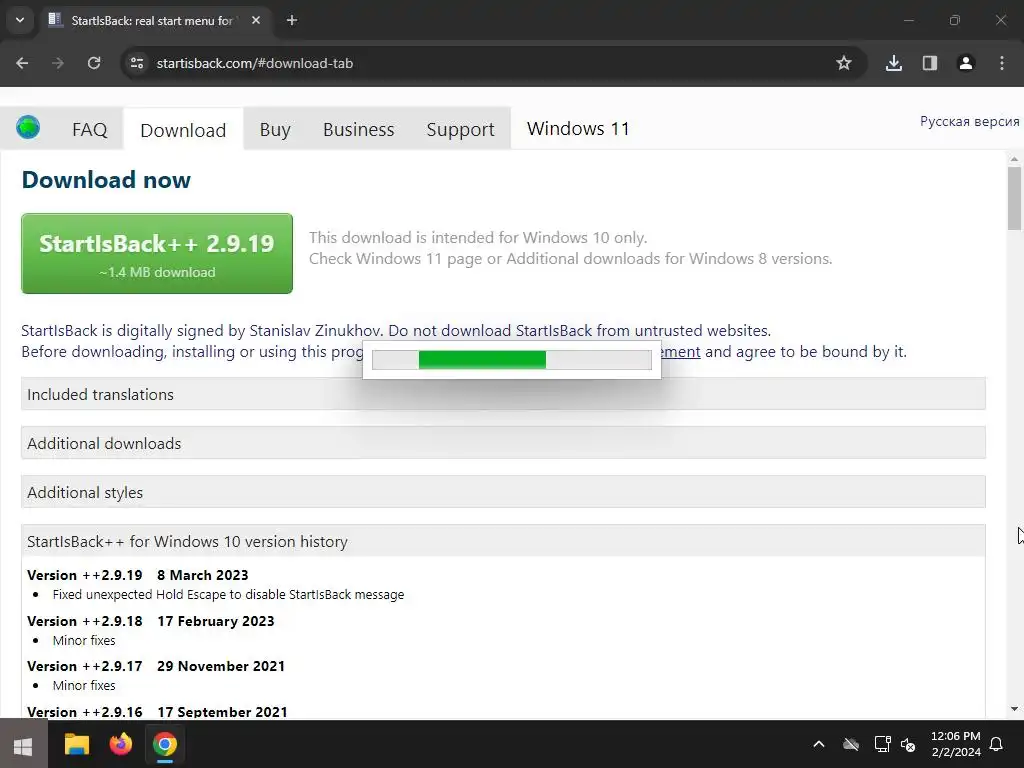The width and height of the screenshot is (1024, 768).
Task: Open network status tray icon
Action: pyautogui.click(x=882, y=744)
